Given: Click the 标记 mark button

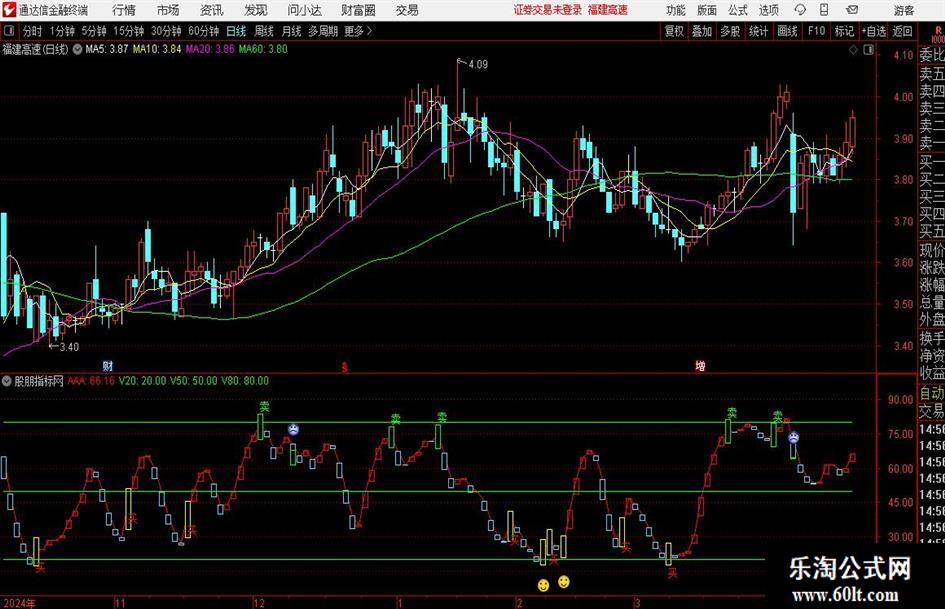Looking at the screenshot, I should (x=844, y=31).
